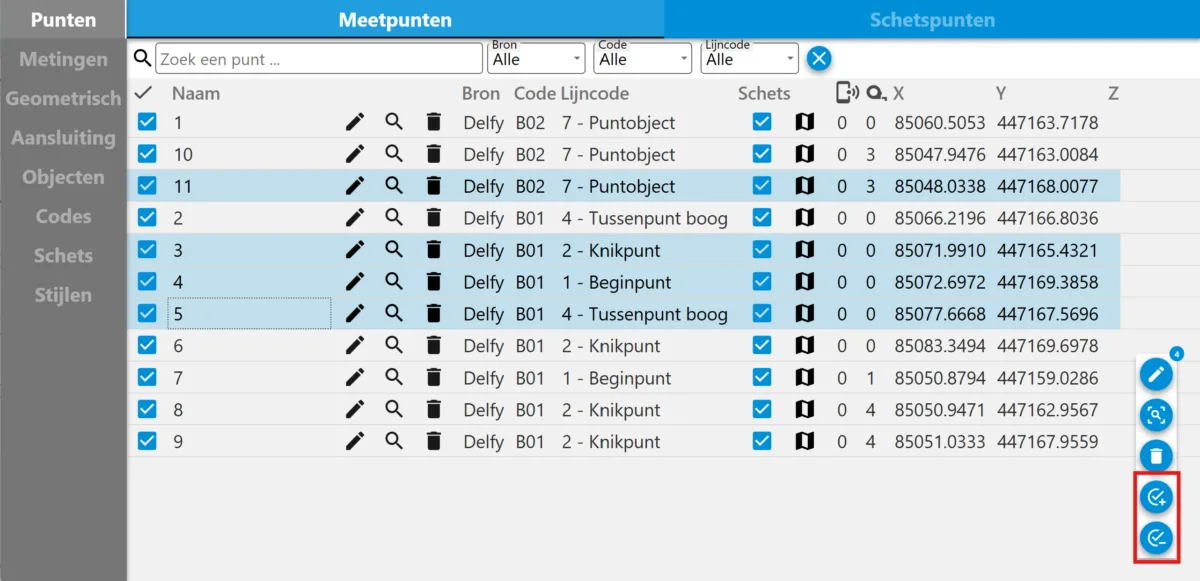Click the floating delete trash button
This screenshot has height=581, width=1200.
coord(1156,455)
